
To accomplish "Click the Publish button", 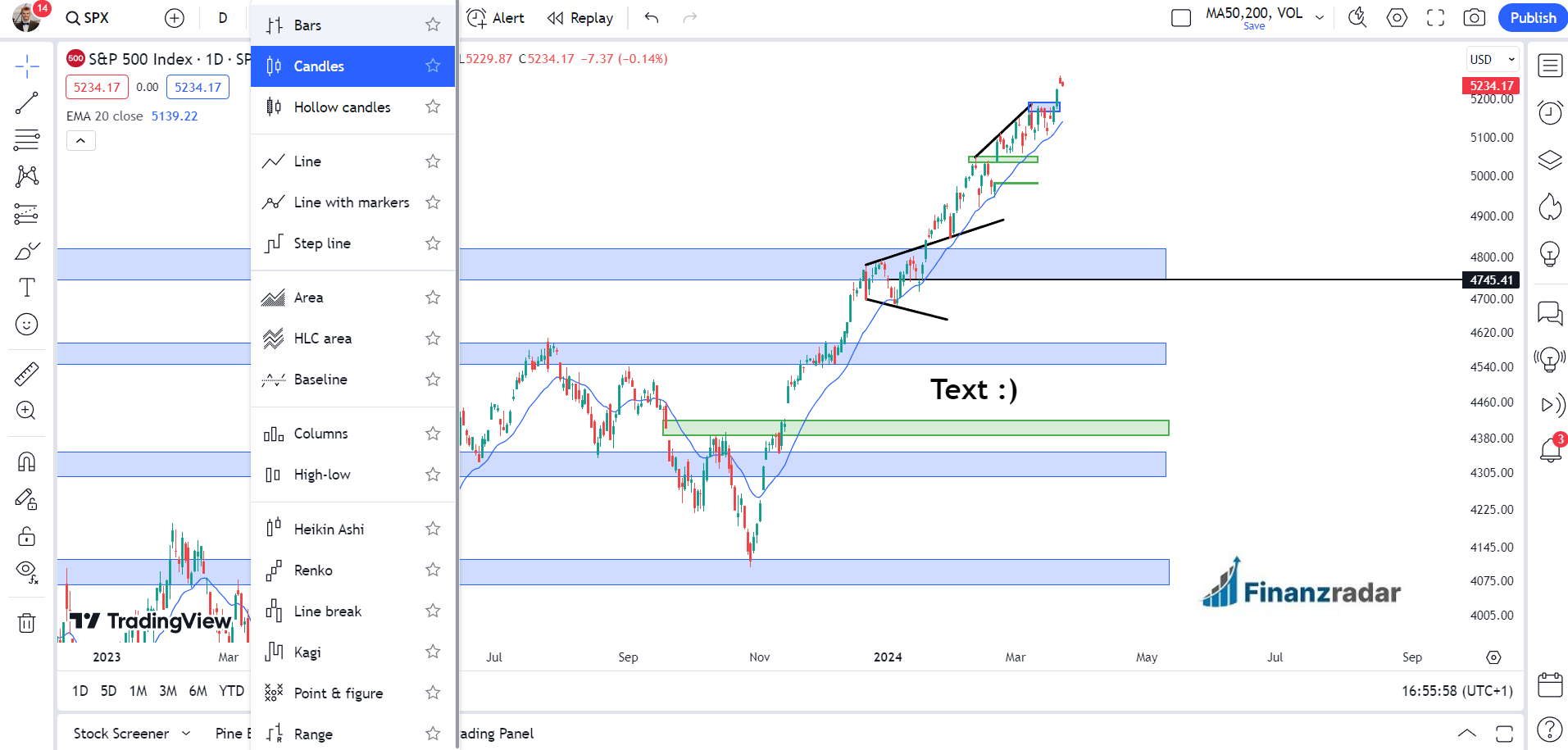I will [x=1532, y=18].
